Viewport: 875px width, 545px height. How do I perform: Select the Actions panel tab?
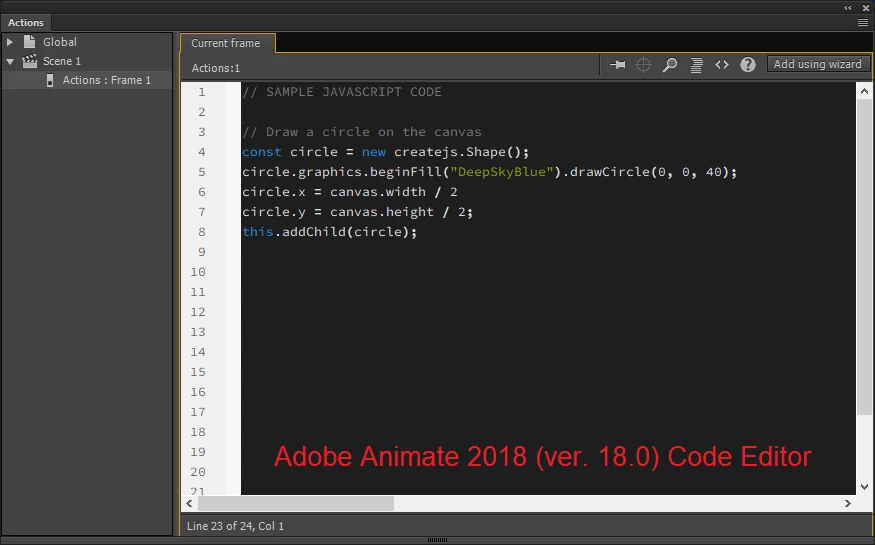(x=26, y=22)
